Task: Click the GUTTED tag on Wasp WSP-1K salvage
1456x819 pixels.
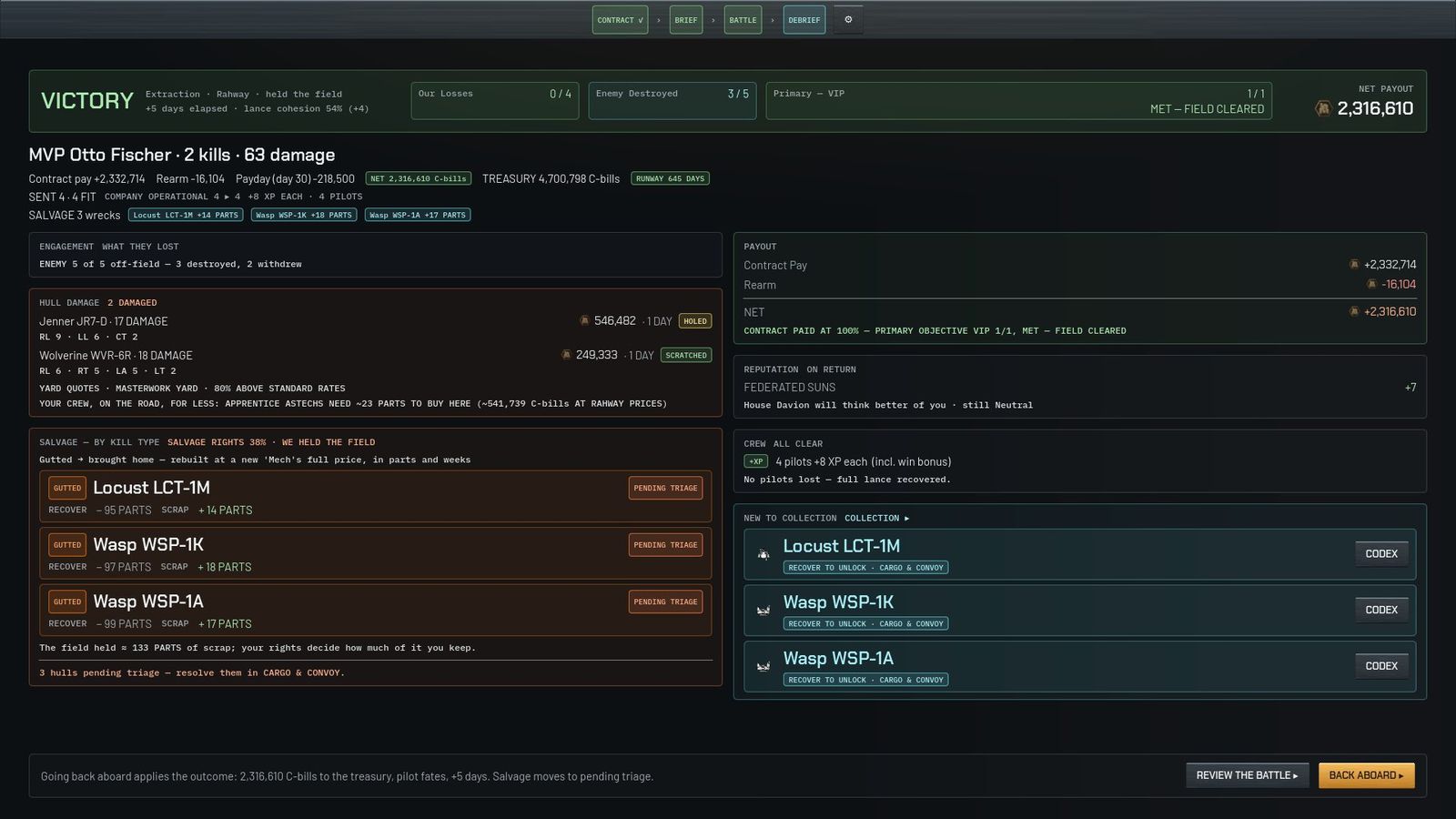Action: click(x=67, y=545)
